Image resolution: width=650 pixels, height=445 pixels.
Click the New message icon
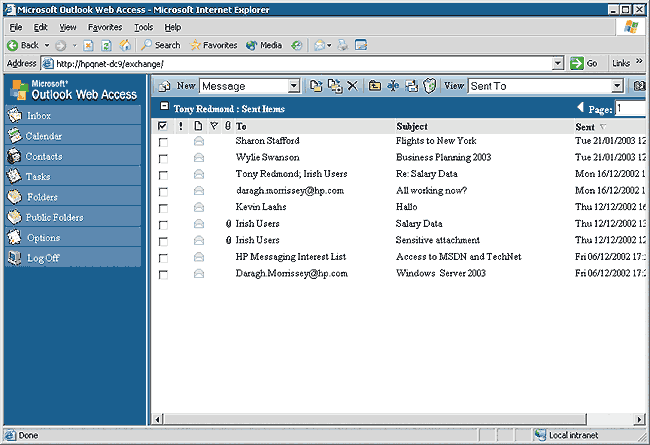point(164,87)
